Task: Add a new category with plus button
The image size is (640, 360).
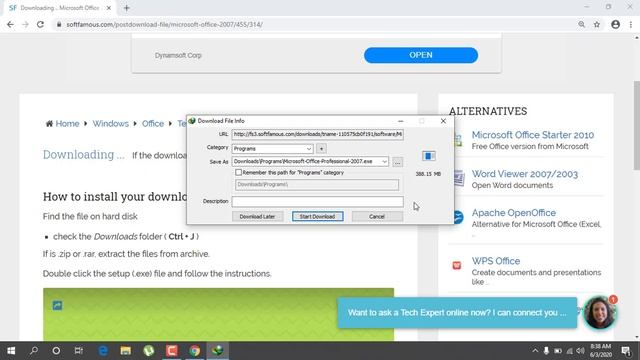Action: (x=321, y=149)
